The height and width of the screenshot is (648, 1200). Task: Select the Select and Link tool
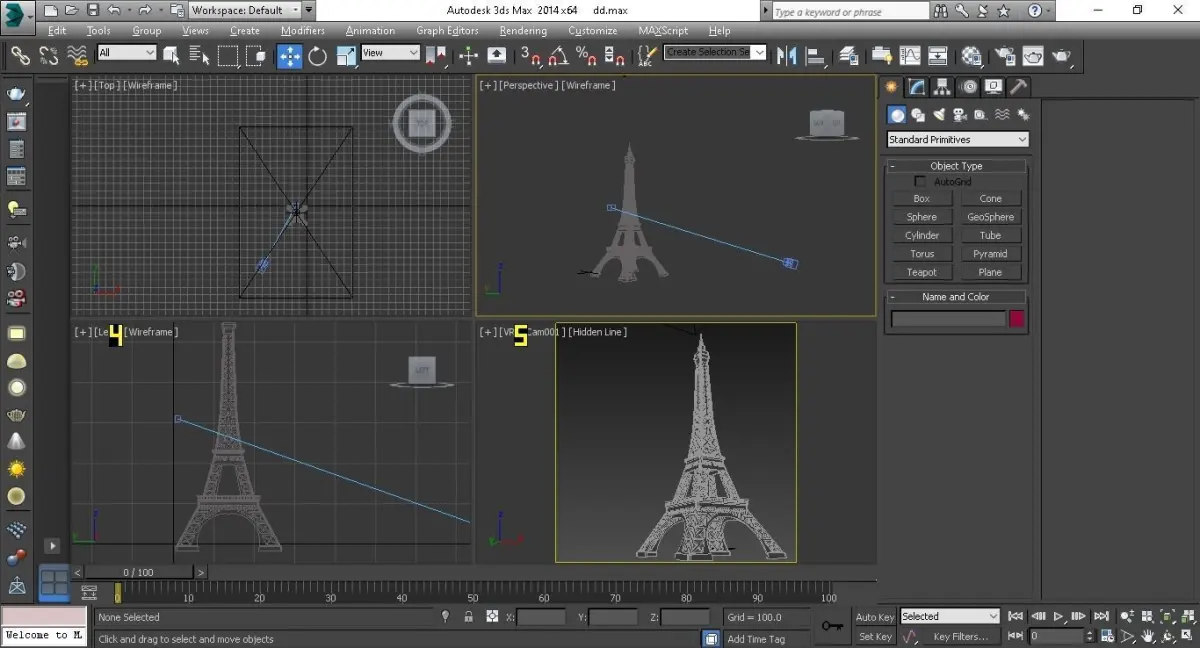[x=20, y=55]
